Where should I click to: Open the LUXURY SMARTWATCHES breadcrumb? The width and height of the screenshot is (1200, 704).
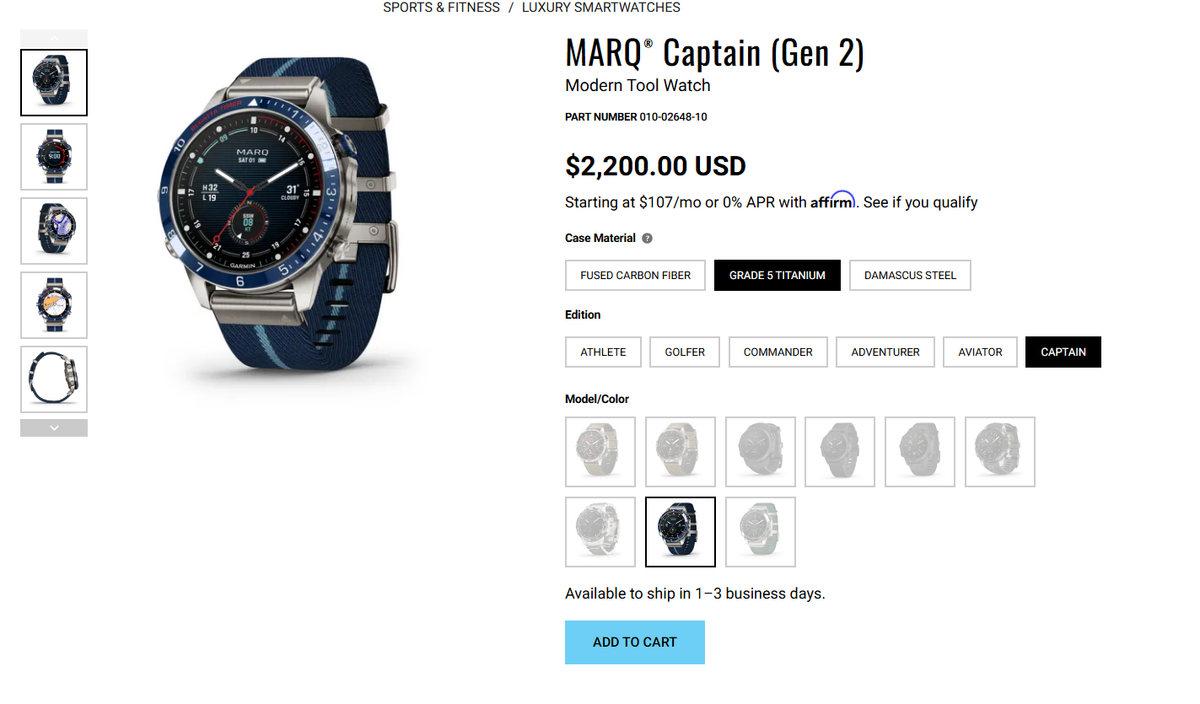(600, 7)
